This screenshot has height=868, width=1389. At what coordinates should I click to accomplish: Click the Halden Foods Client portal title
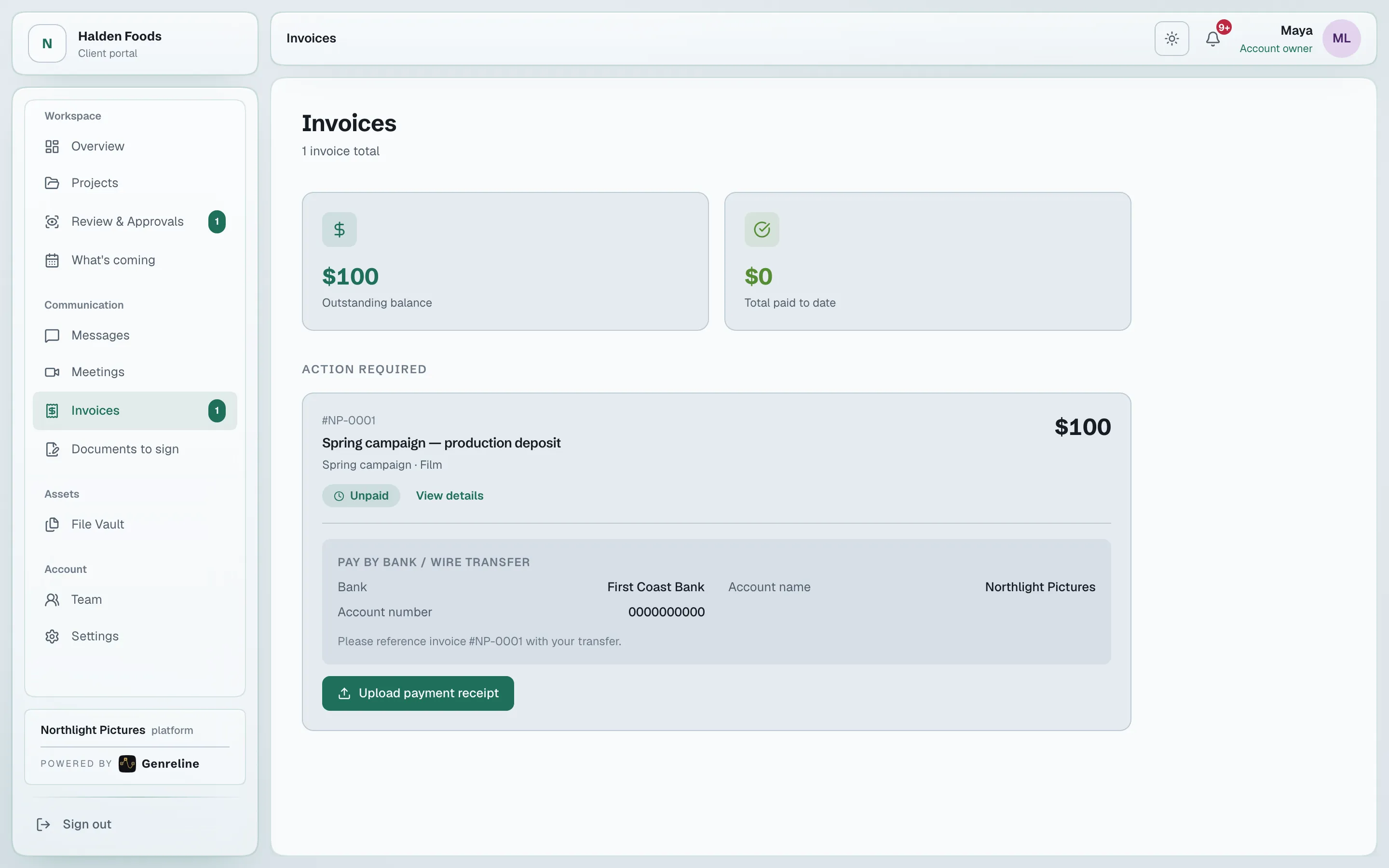point(120,43)
